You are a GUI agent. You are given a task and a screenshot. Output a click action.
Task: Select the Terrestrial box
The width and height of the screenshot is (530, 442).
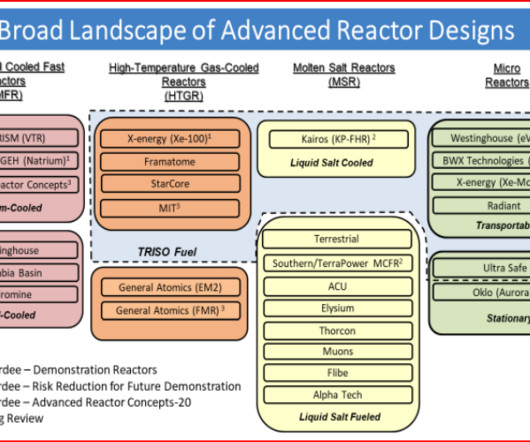(337, 239)
